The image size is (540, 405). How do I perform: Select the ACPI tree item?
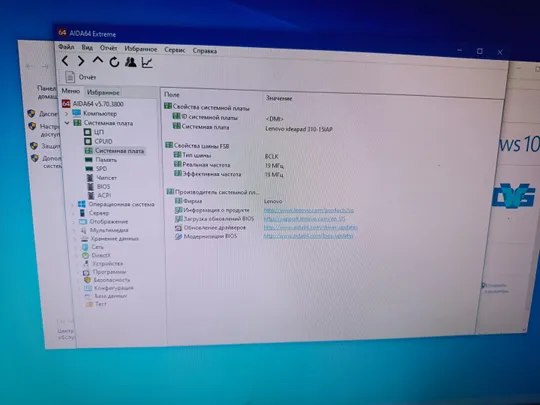[100, 196]
